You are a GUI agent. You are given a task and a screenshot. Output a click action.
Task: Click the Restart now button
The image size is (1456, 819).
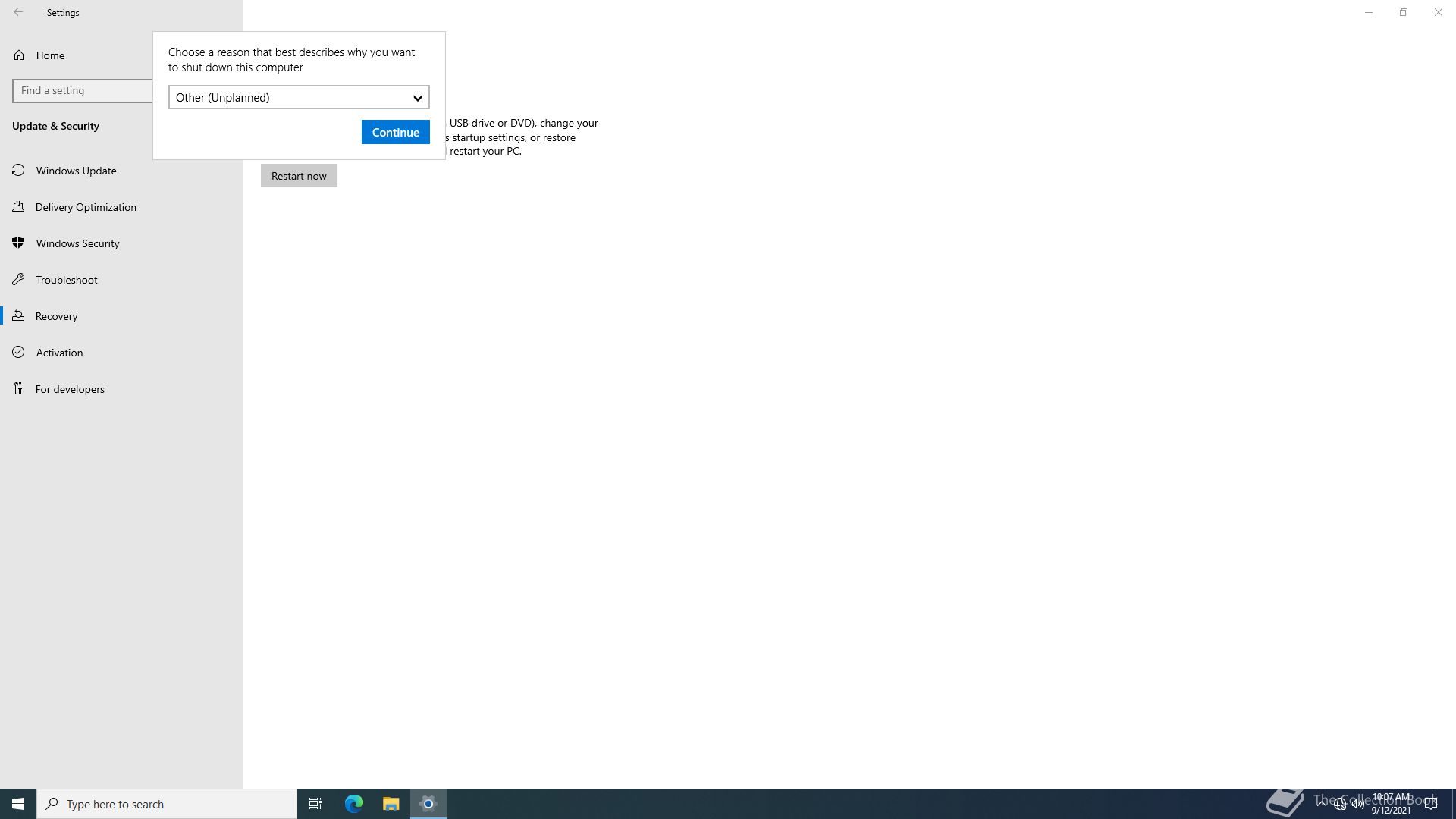point(299,176)
